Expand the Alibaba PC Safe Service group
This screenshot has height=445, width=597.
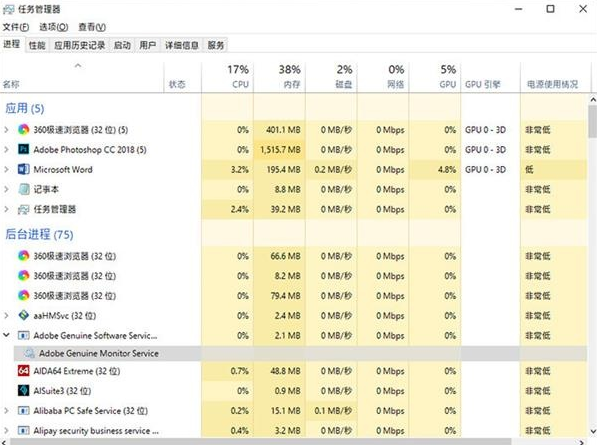[x=6, y=410]
